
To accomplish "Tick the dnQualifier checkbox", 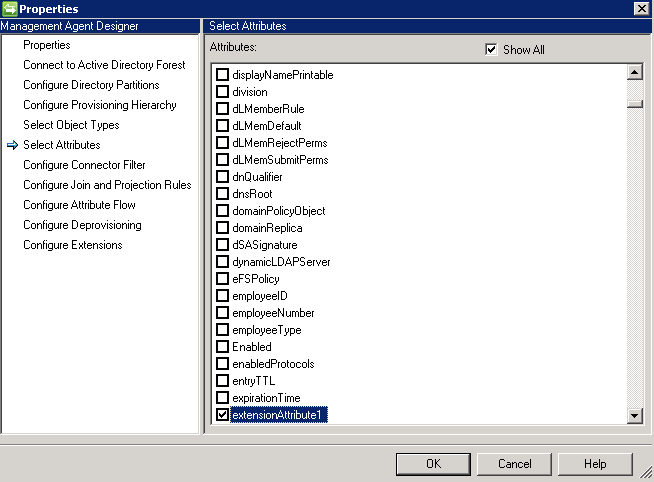I will pos(222,177).
